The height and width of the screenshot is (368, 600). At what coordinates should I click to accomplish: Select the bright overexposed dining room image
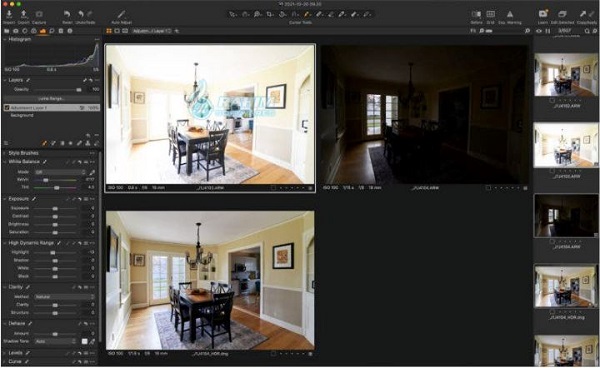click(x=210, y=114)
